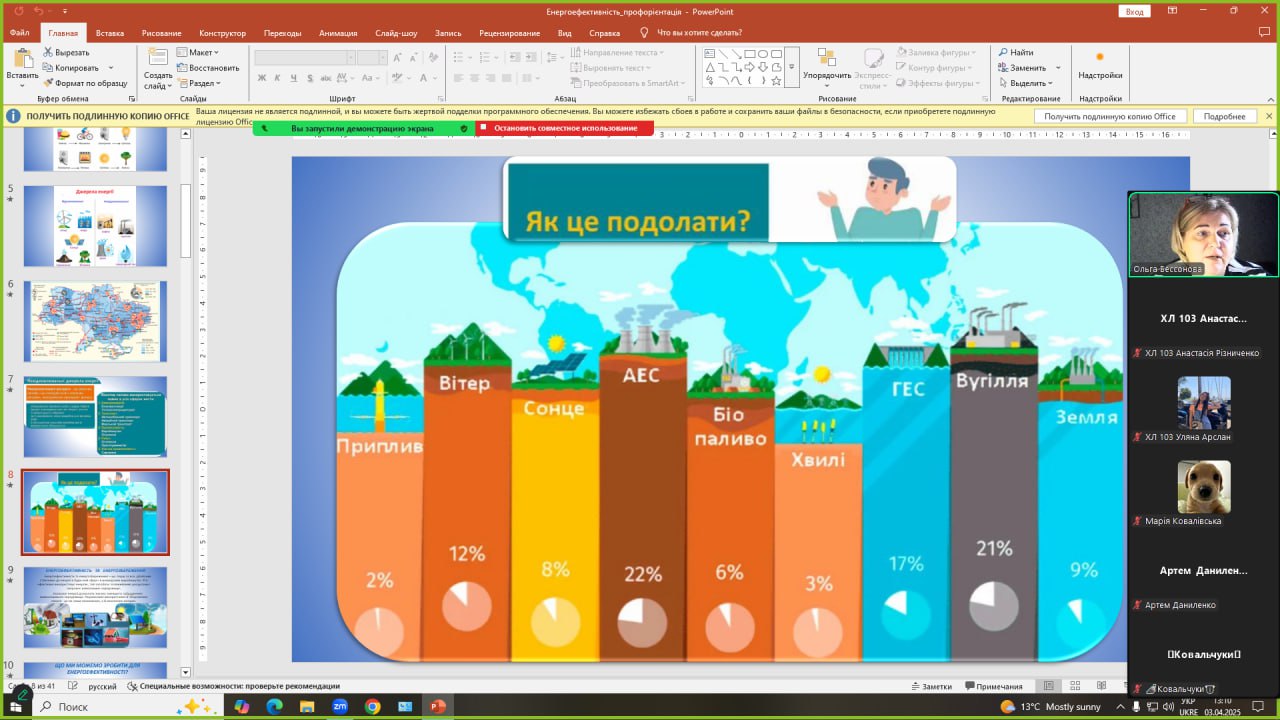Screen dimensions: 1280x720
Task: Open Zoom app in taskbar
Action: [x=340, y=706]
